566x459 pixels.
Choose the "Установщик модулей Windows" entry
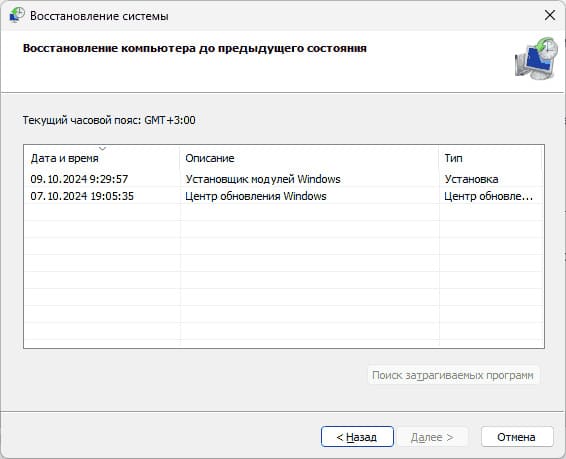click(x=263, y=179)
